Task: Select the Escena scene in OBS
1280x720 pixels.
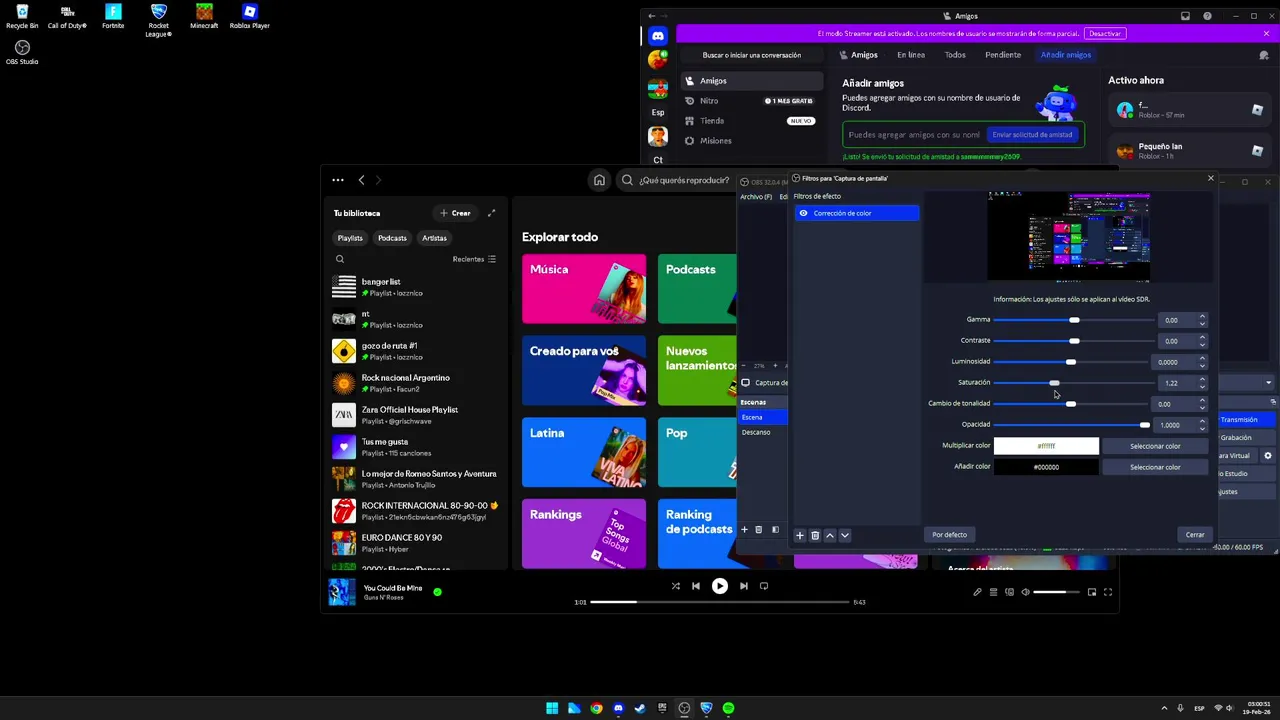Action: pyautogui.click(x=762, y=417)
